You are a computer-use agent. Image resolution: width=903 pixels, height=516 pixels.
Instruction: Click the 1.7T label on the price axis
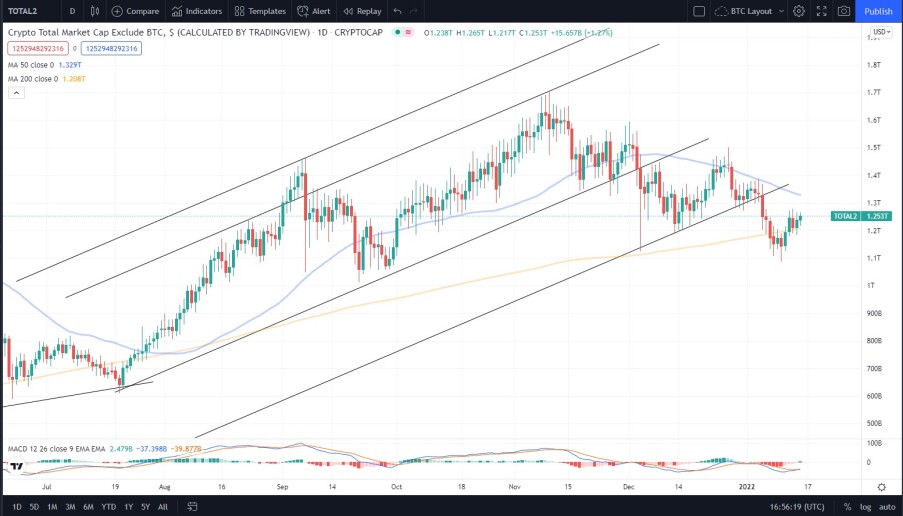pos(874,92)
